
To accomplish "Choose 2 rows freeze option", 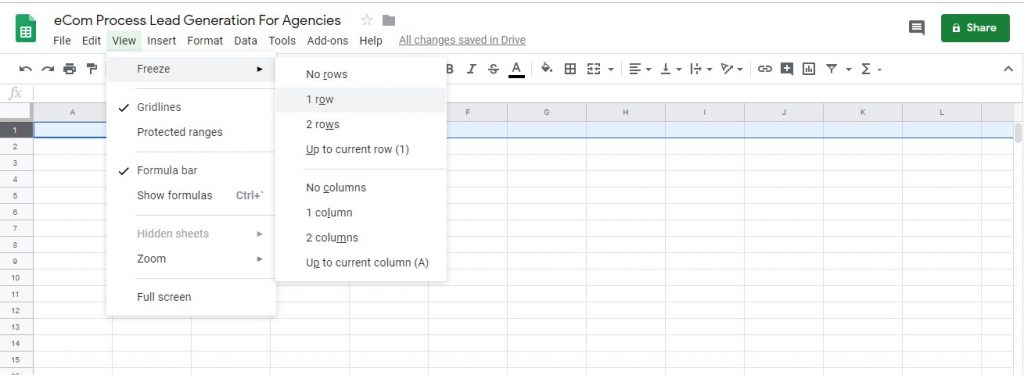I will point(361,124).
